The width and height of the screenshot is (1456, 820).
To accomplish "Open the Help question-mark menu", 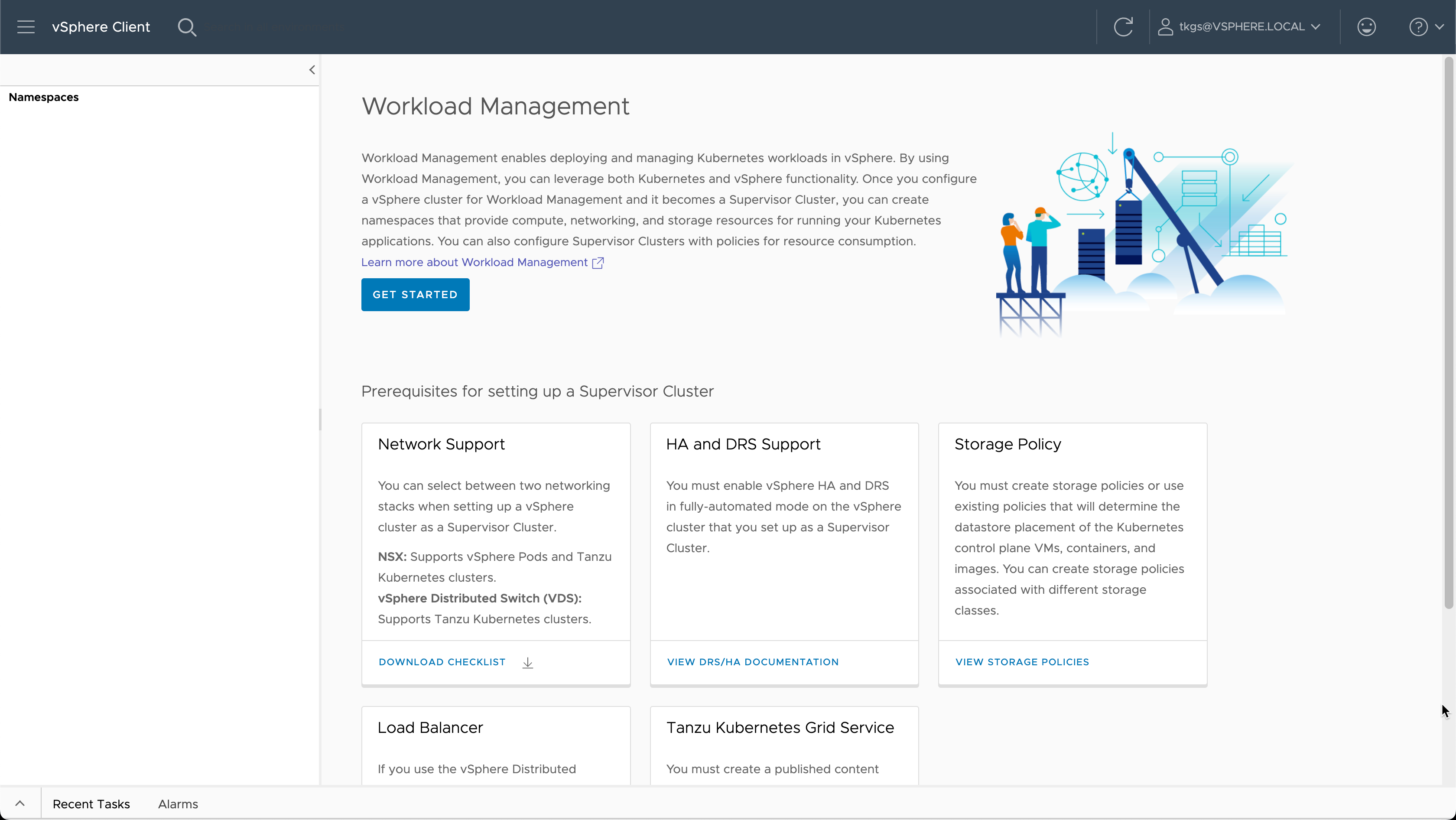I will coord(1426,26).
